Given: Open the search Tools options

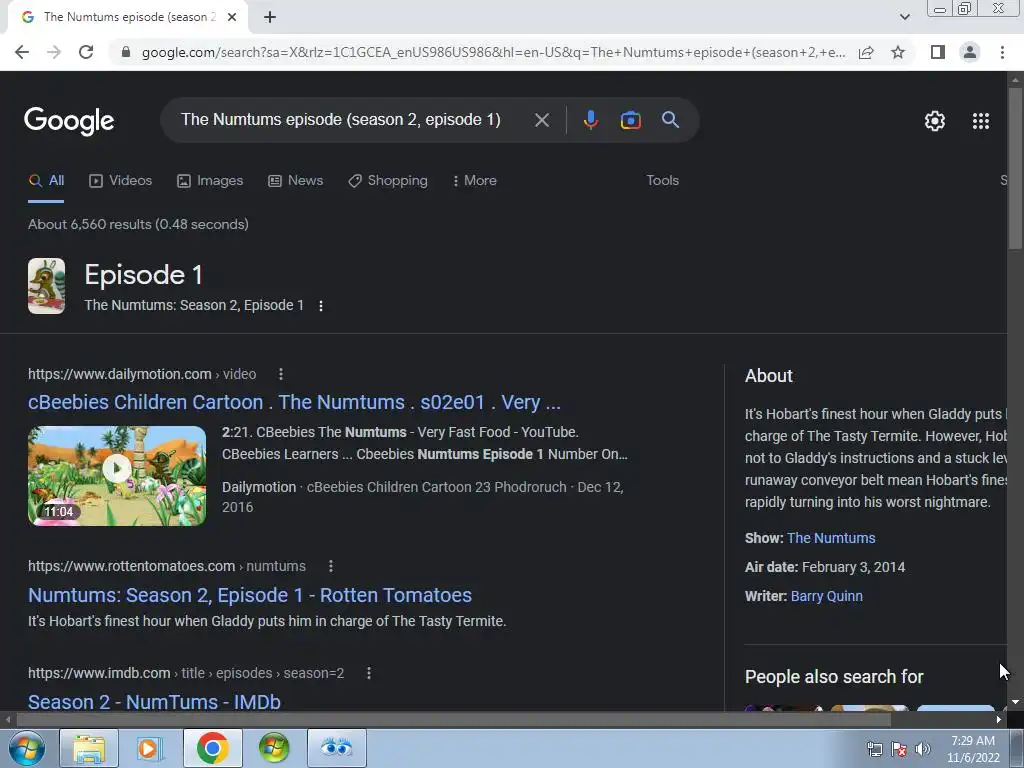Looking at the screenshot, I should (662, 181).
